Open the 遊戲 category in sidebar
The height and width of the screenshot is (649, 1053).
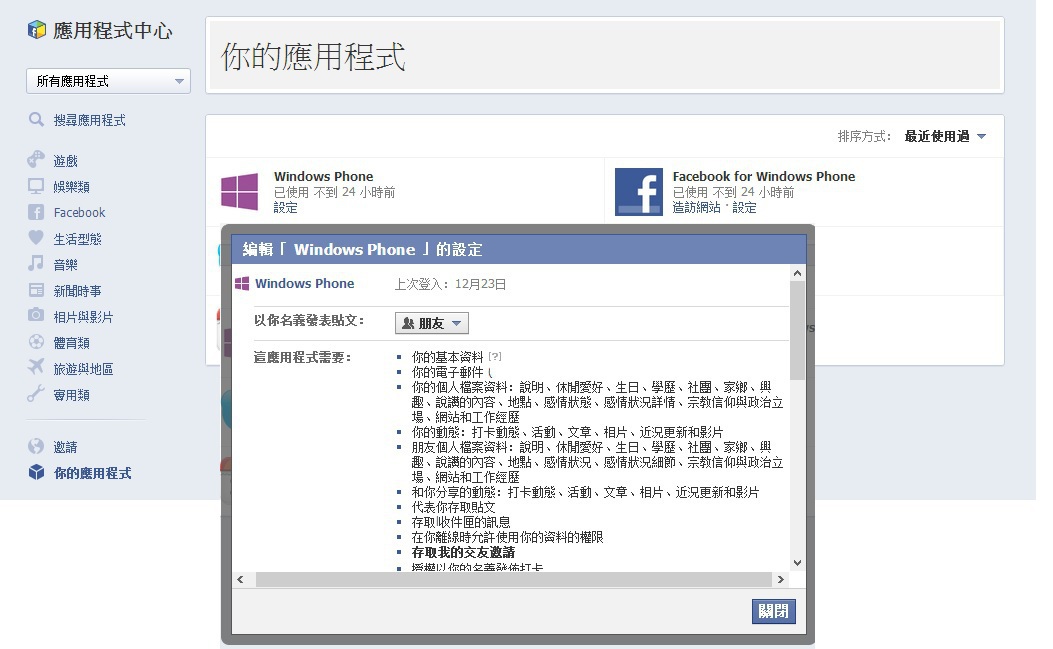pyautogui.click(x=66, y=161)
